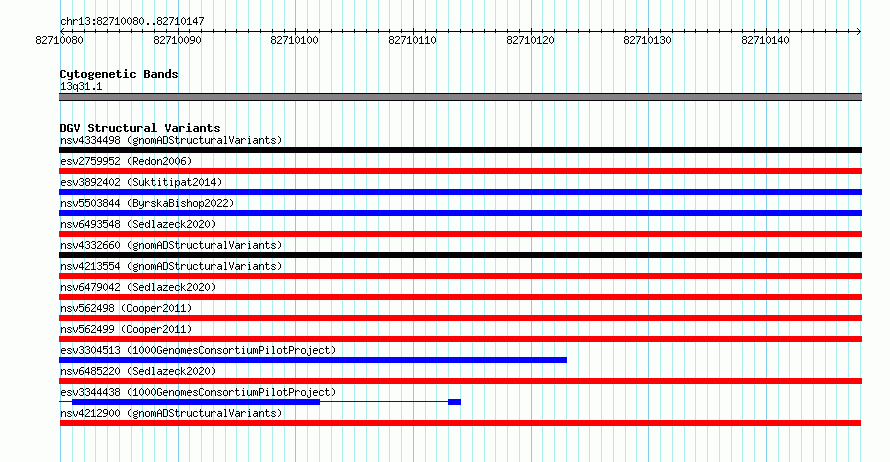Click the red bar for esv2759952
Image resolution: width=890 pixels, height=462 pixels.
460,171
